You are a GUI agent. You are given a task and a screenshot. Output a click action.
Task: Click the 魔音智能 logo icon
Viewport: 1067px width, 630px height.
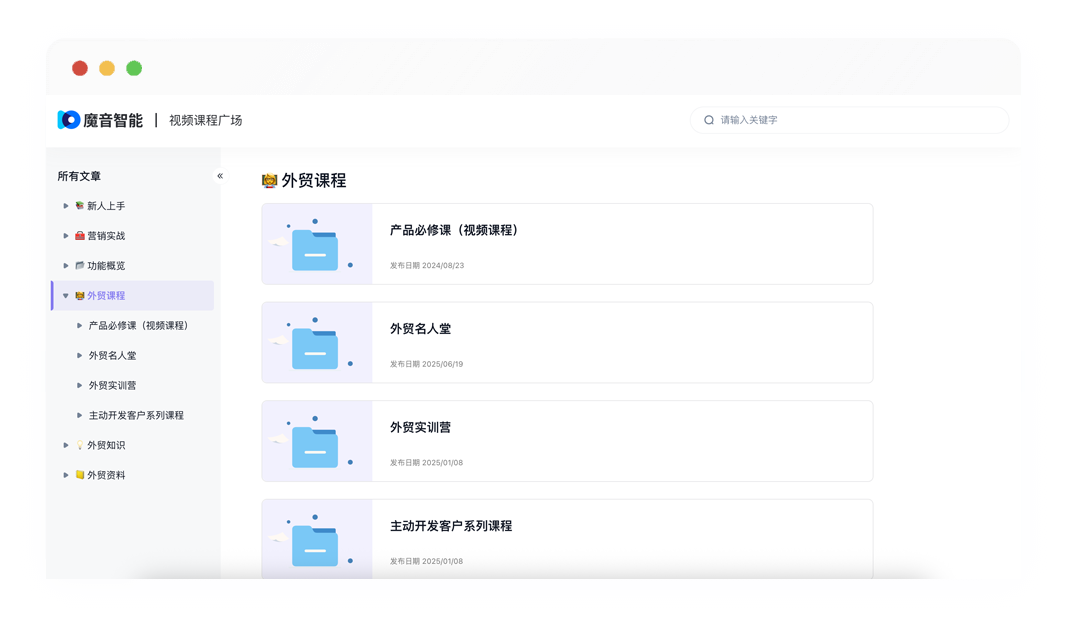[x=69, y=120]
